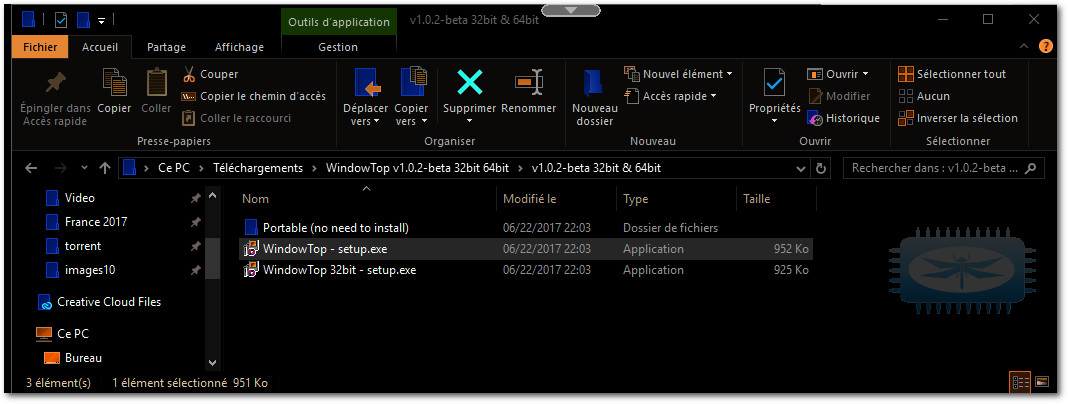Switch to the Accueil tab
The width and height of the screenshot is (1068, 404).
pyautogui.click(x=100, y=47)
